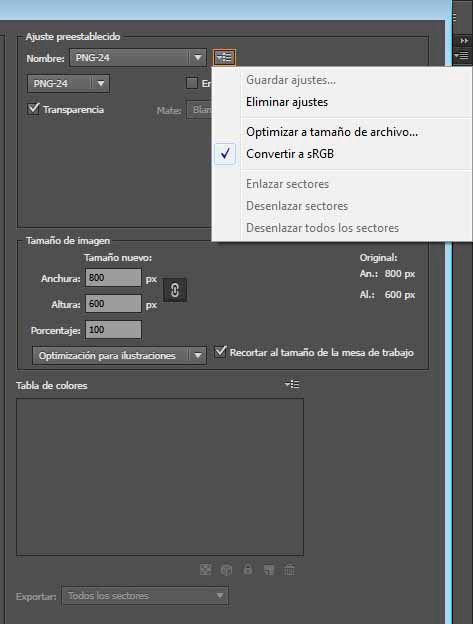473x624 pixels.
Task: Open the Mate color dropdown
Action: pos(199,110)
